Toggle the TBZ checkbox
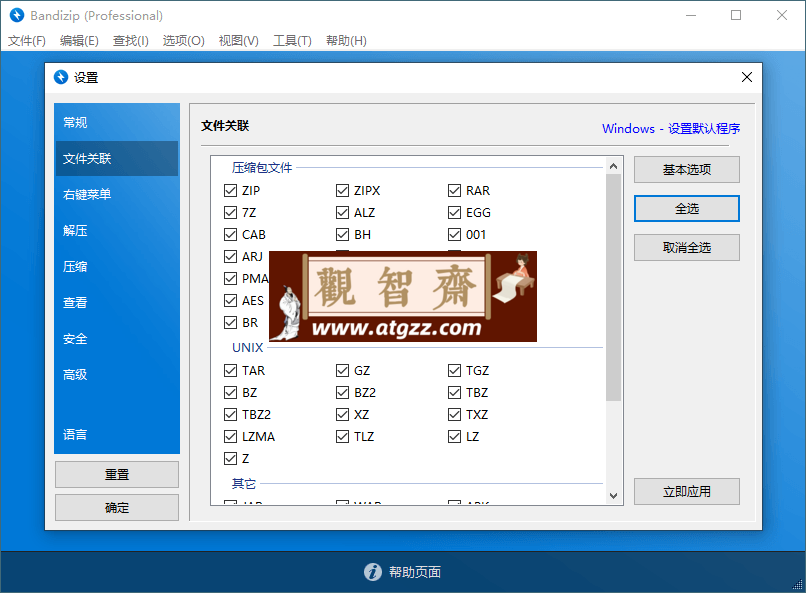 click(x=454, y=393)
